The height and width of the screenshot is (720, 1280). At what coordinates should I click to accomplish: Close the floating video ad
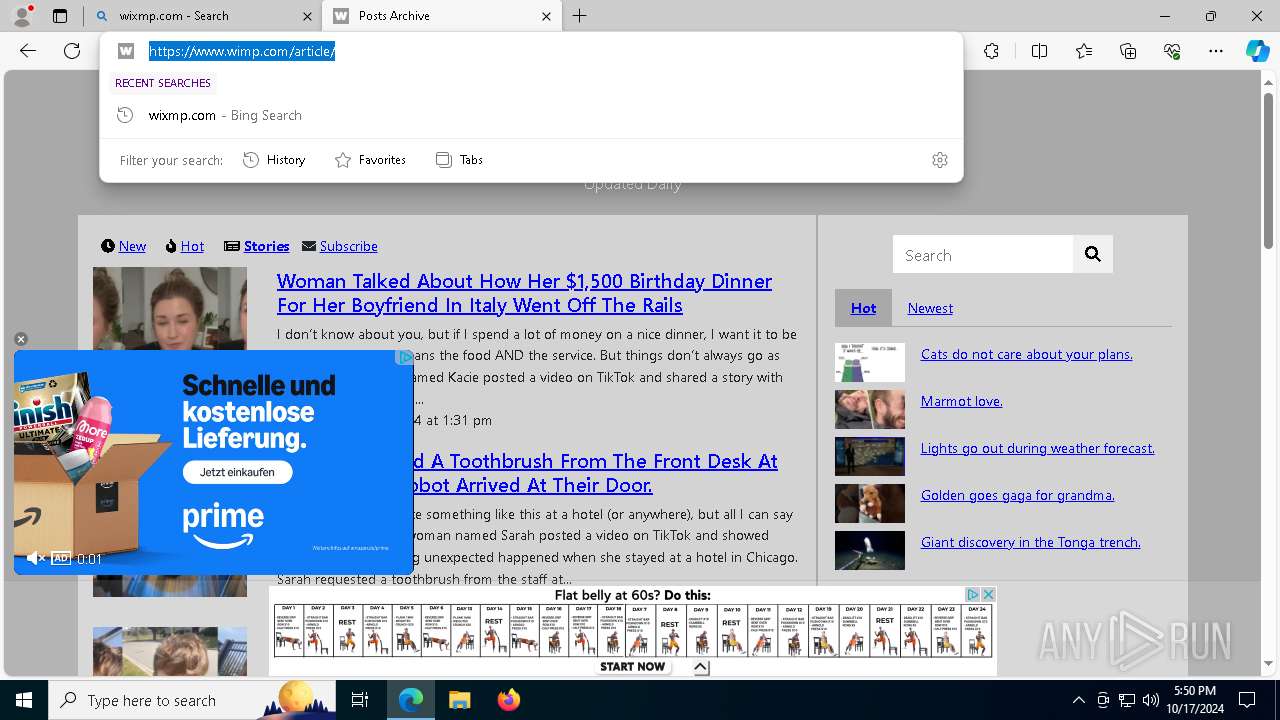click(x=20, y=339)
